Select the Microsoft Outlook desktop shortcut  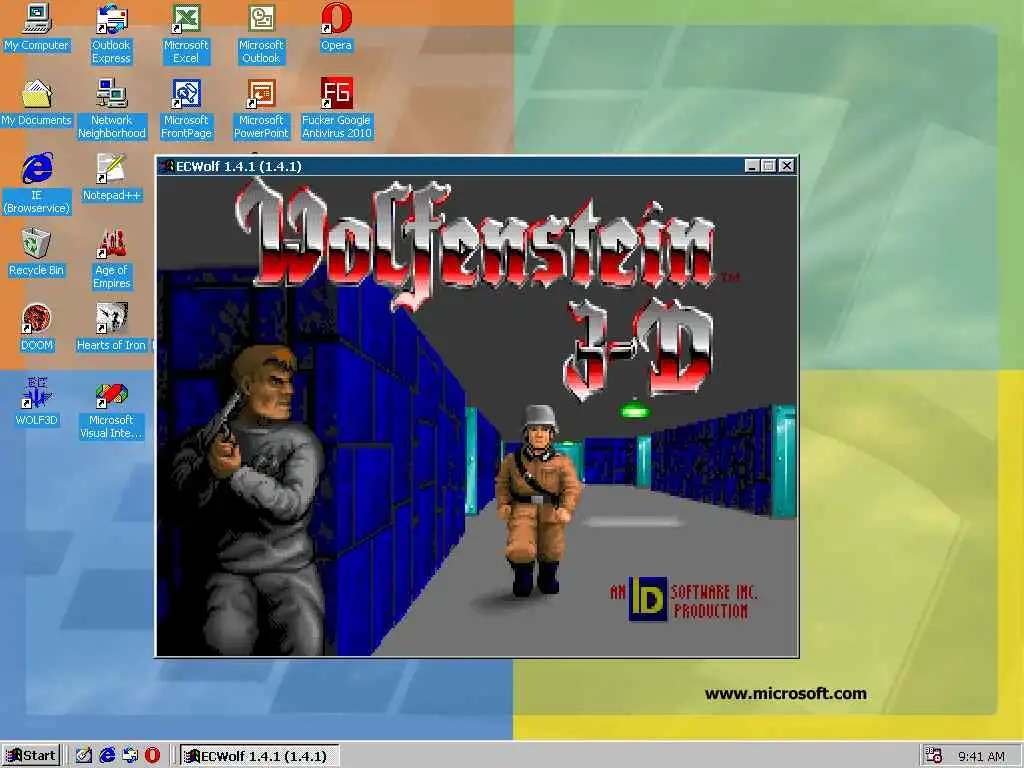[261, 34]
